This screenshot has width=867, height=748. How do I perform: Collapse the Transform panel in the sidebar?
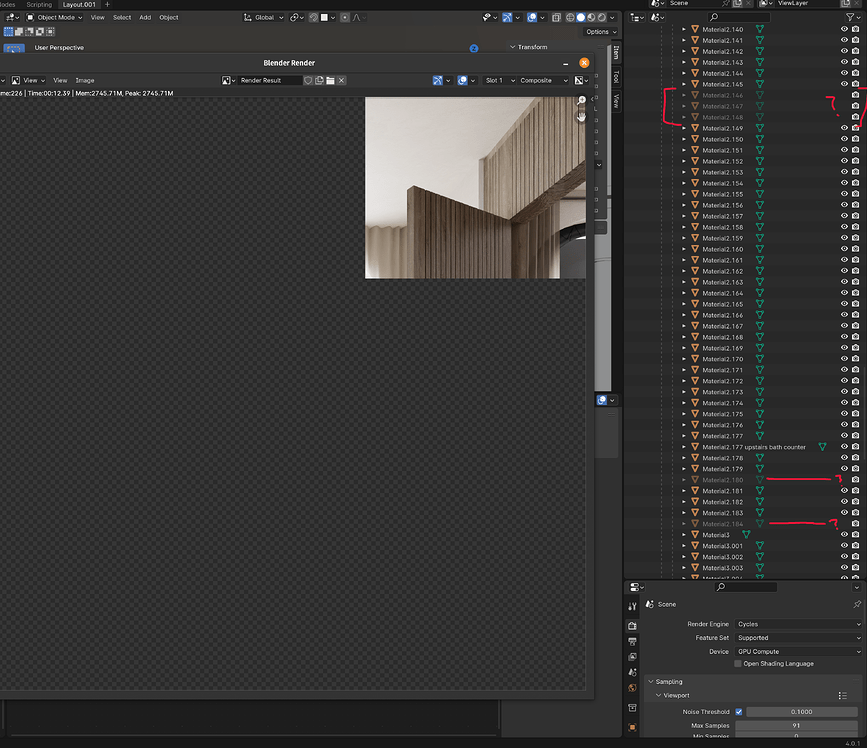point(513,47)
